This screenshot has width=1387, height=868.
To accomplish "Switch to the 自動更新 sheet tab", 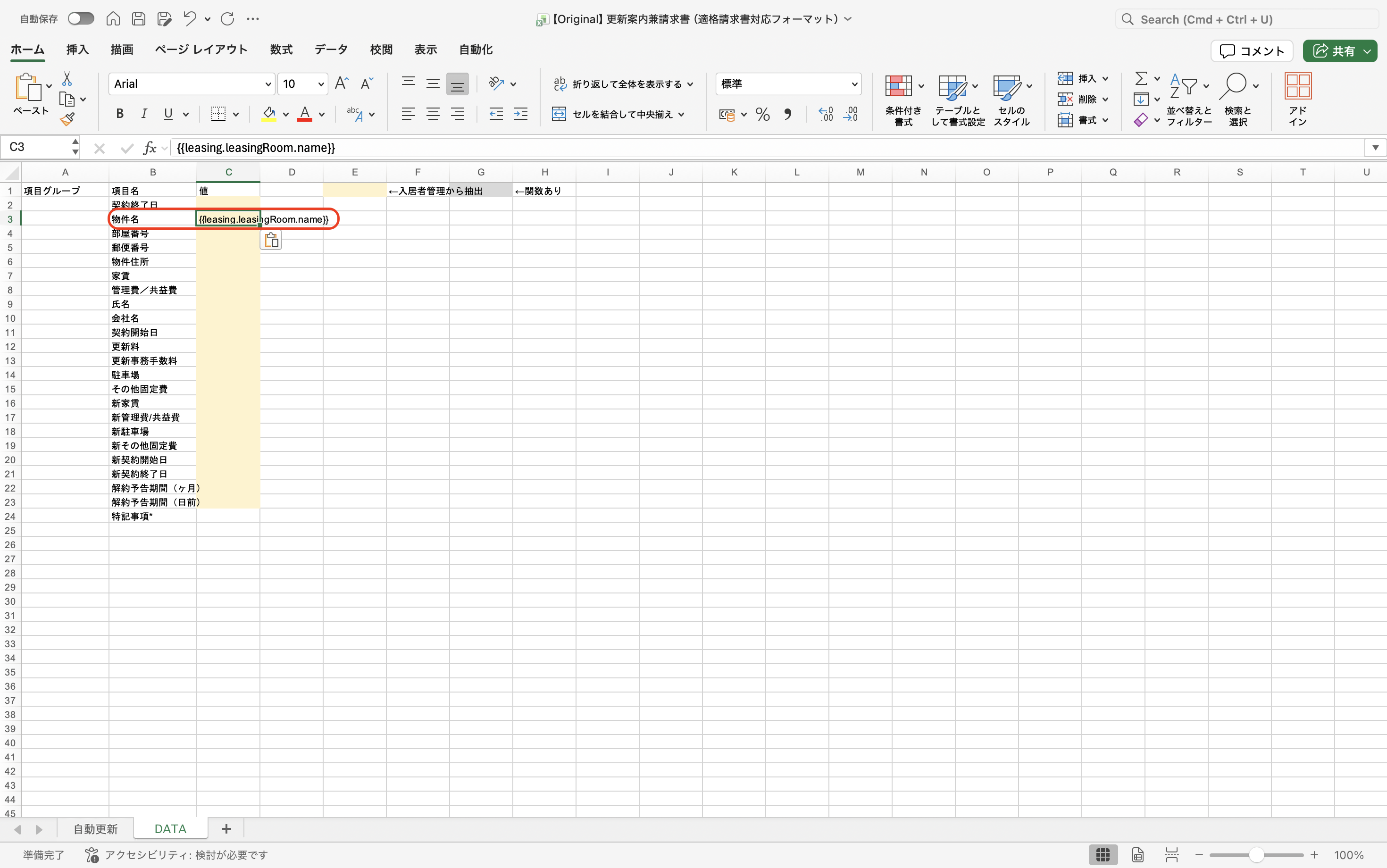I will click(x=95, y=829).
